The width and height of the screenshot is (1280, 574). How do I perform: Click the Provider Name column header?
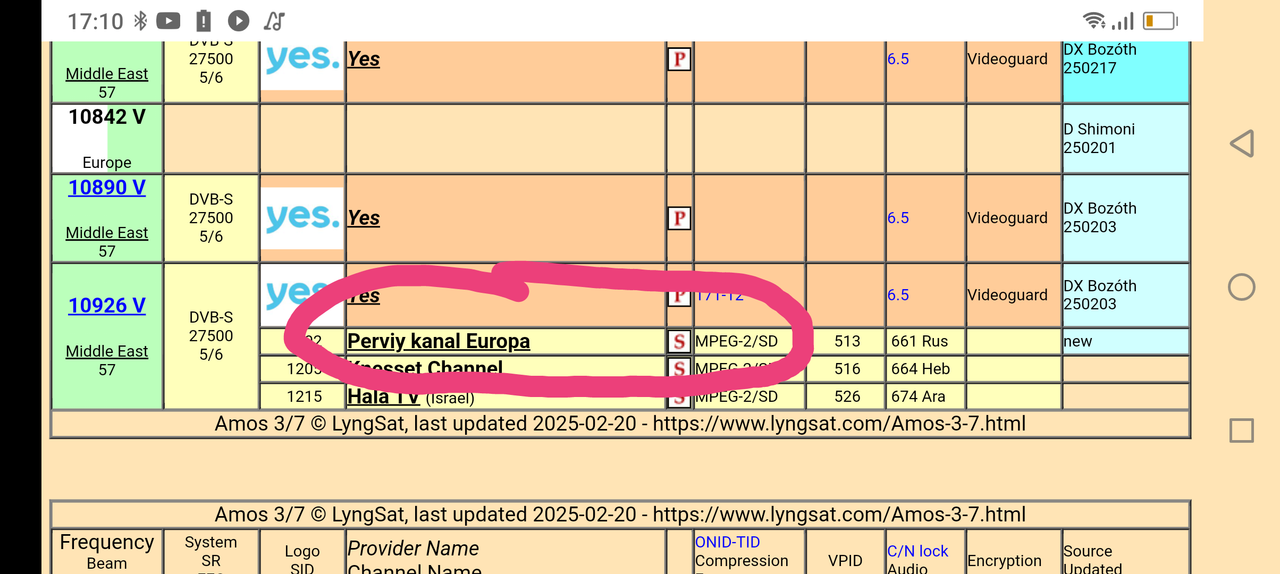(x=413, y=549)
